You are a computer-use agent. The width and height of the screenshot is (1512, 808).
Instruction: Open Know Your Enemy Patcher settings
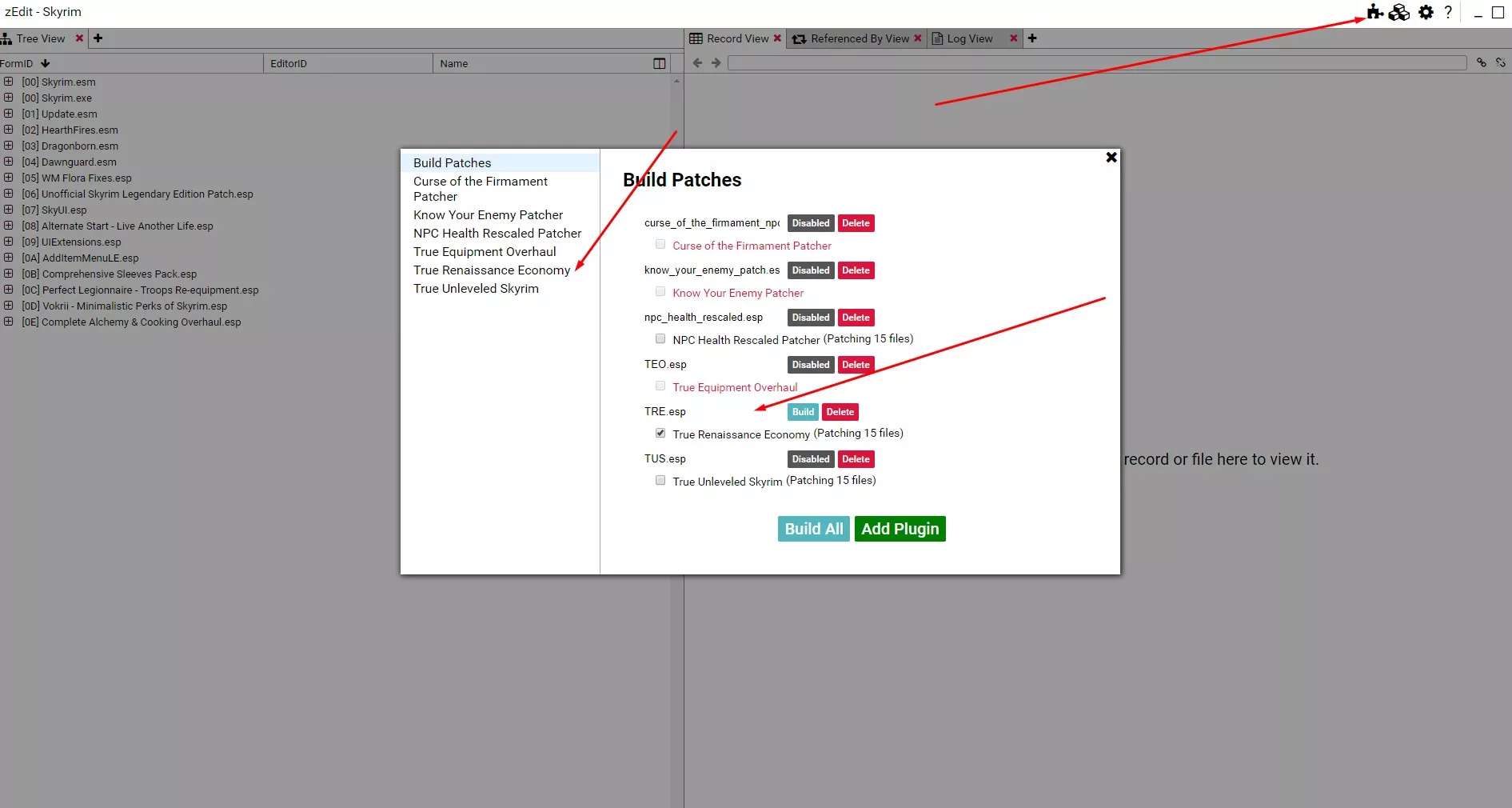pos(500,214)
